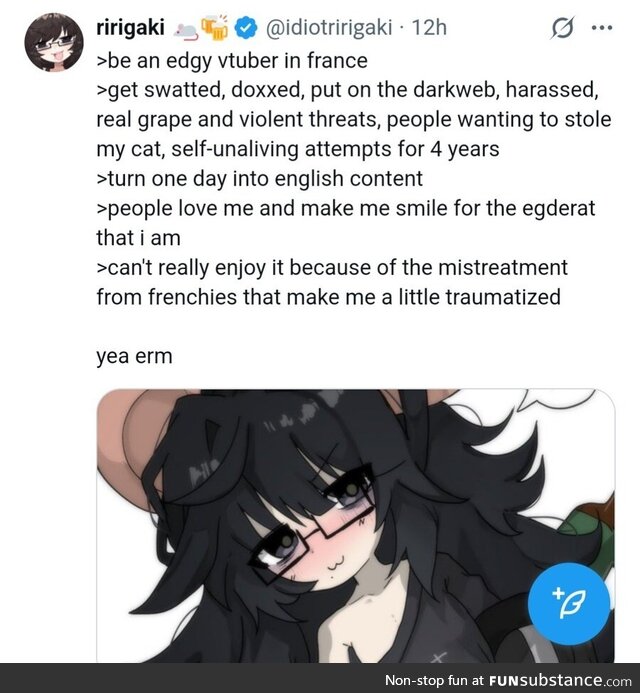This screenshot has height=693, width=640.
Task: Expand the attached anime character image
Action: 356,525
